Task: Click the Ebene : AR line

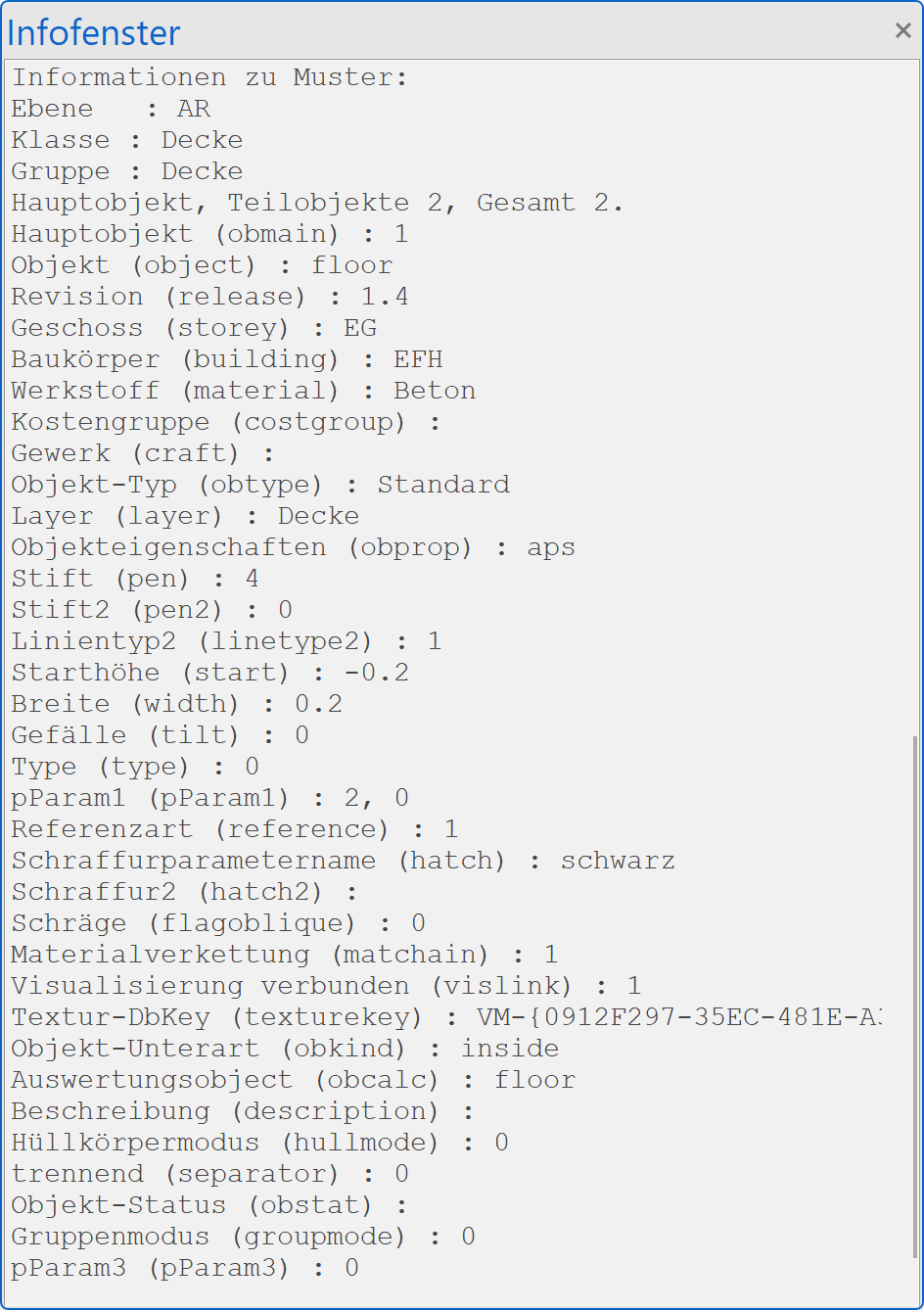Action: (111, 109)
